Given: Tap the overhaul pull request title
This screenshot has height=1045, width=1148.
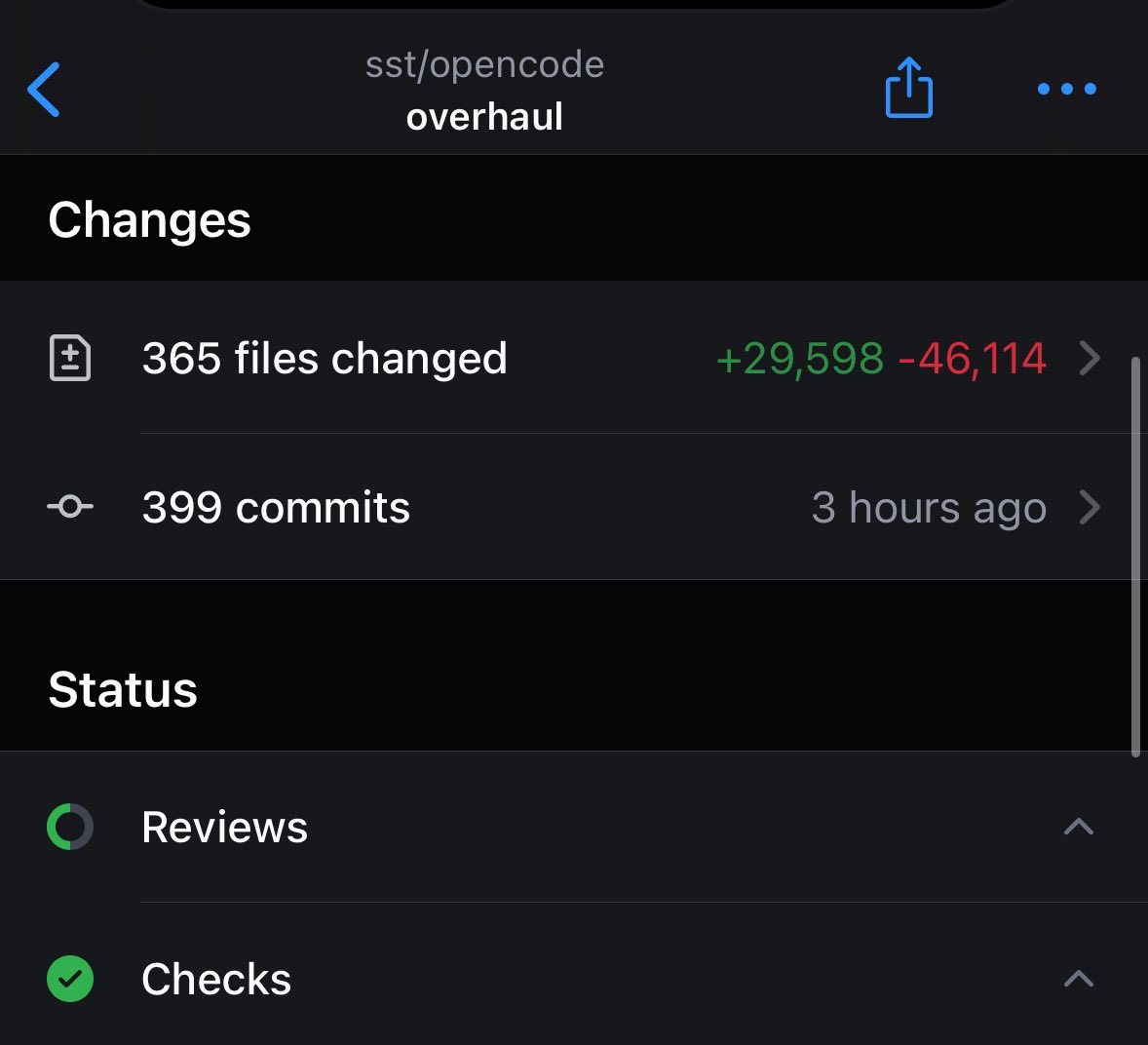Looking at the screenshot, I should pos(484,117).
